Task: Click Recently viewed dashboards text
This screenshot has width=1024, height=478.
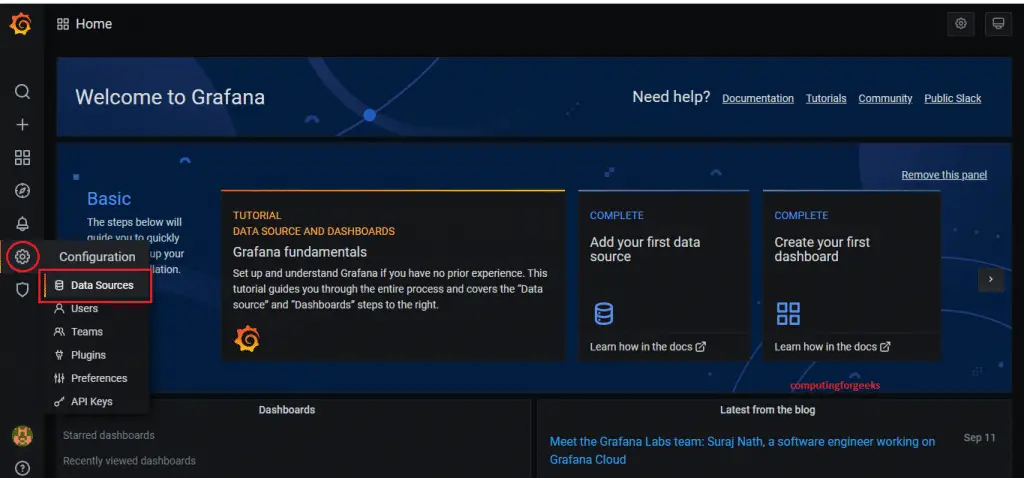Action: (x=129, y=460)
